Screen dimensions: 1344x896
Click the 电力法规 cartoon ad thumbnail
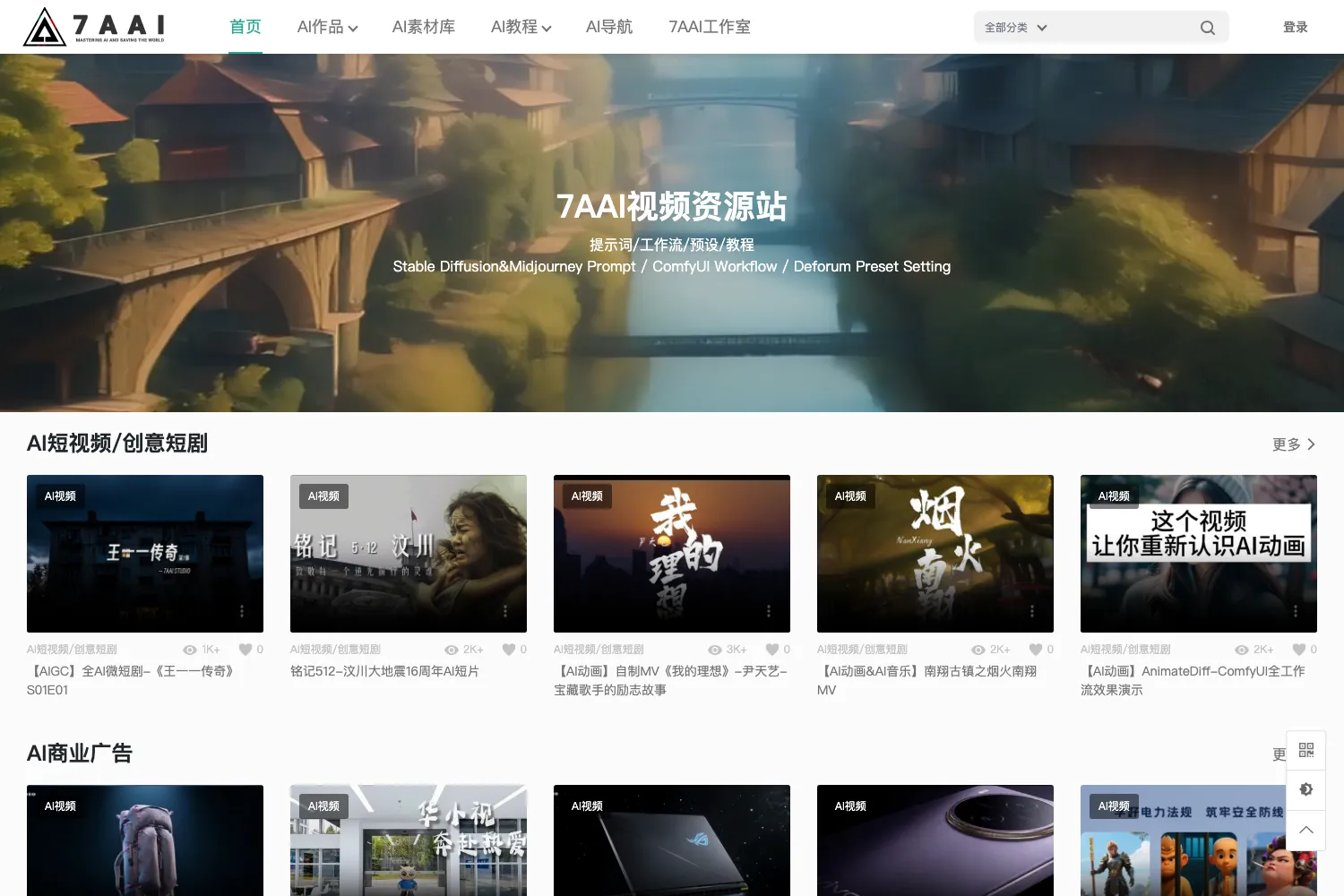[1199, 840]
